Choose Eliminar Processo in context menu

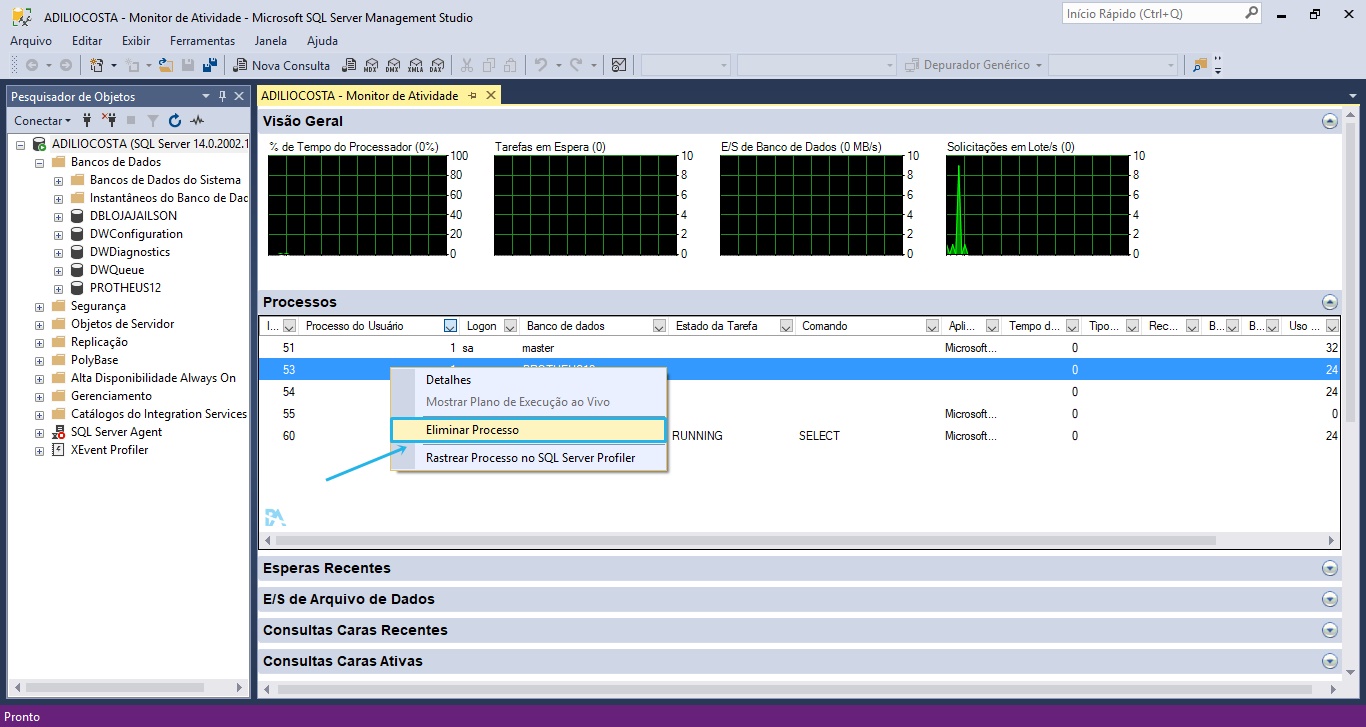[528, 430]
